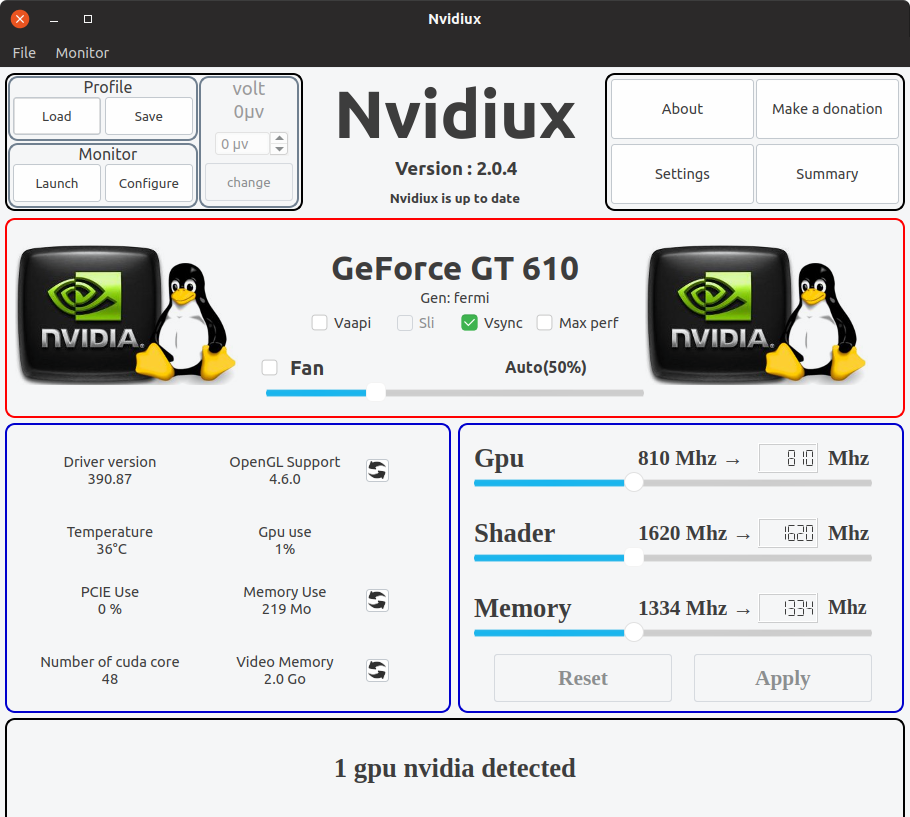Image resolution: width=910 pixels, height=817 pixels.
Task: Refresh the Video Memory value
Action: click(377, 671)
